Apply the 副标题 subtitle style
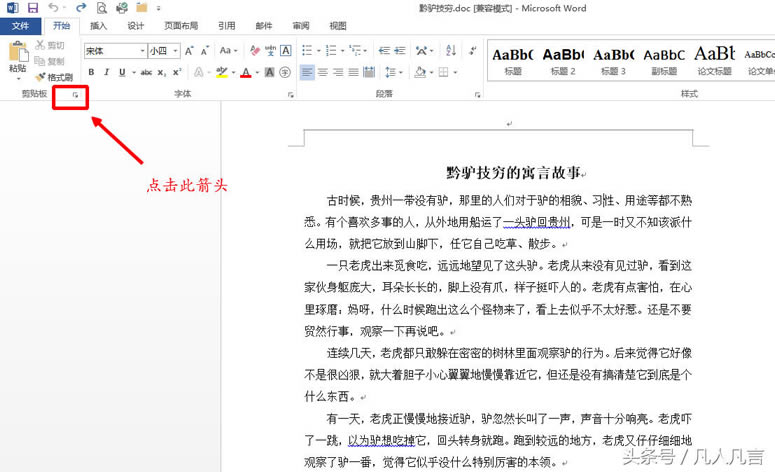This screenshot has width=775, height=472. [665, 60]
